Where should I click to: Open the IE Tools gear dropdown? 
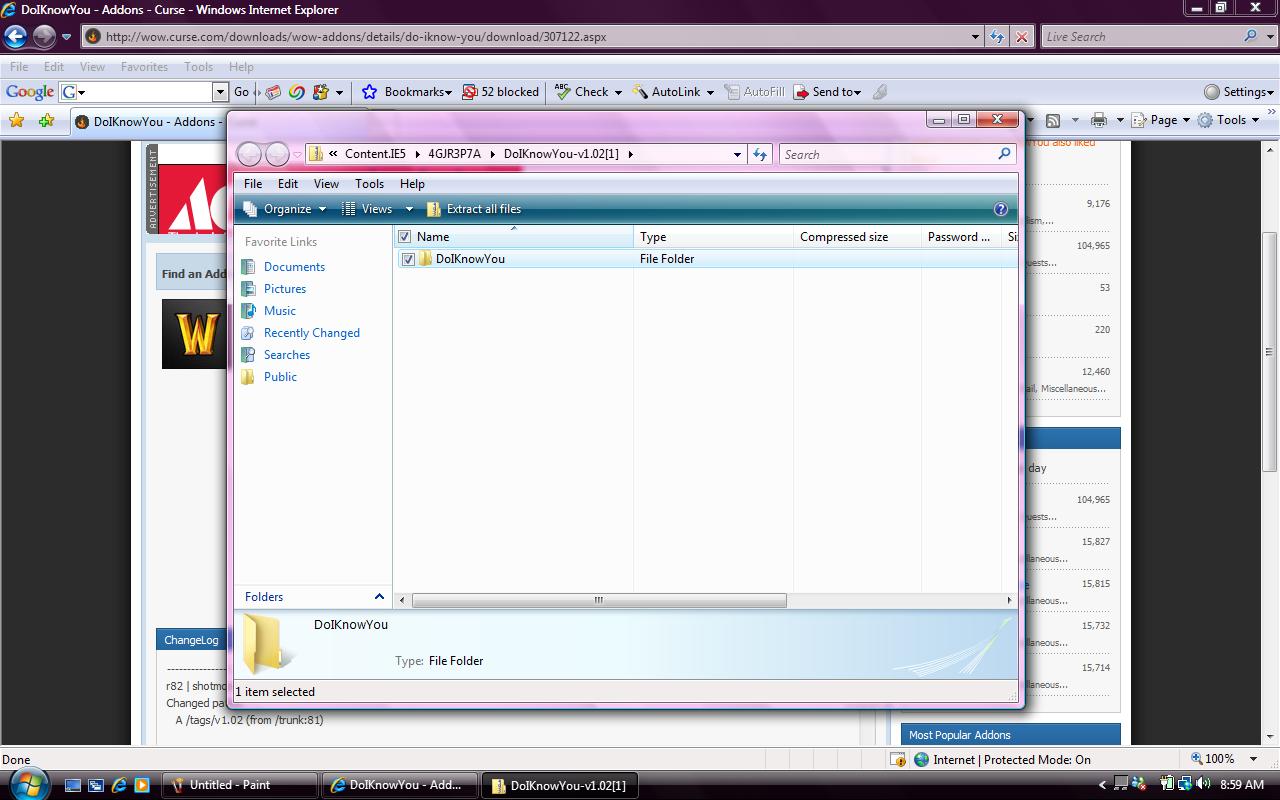tap(1228, 120)
